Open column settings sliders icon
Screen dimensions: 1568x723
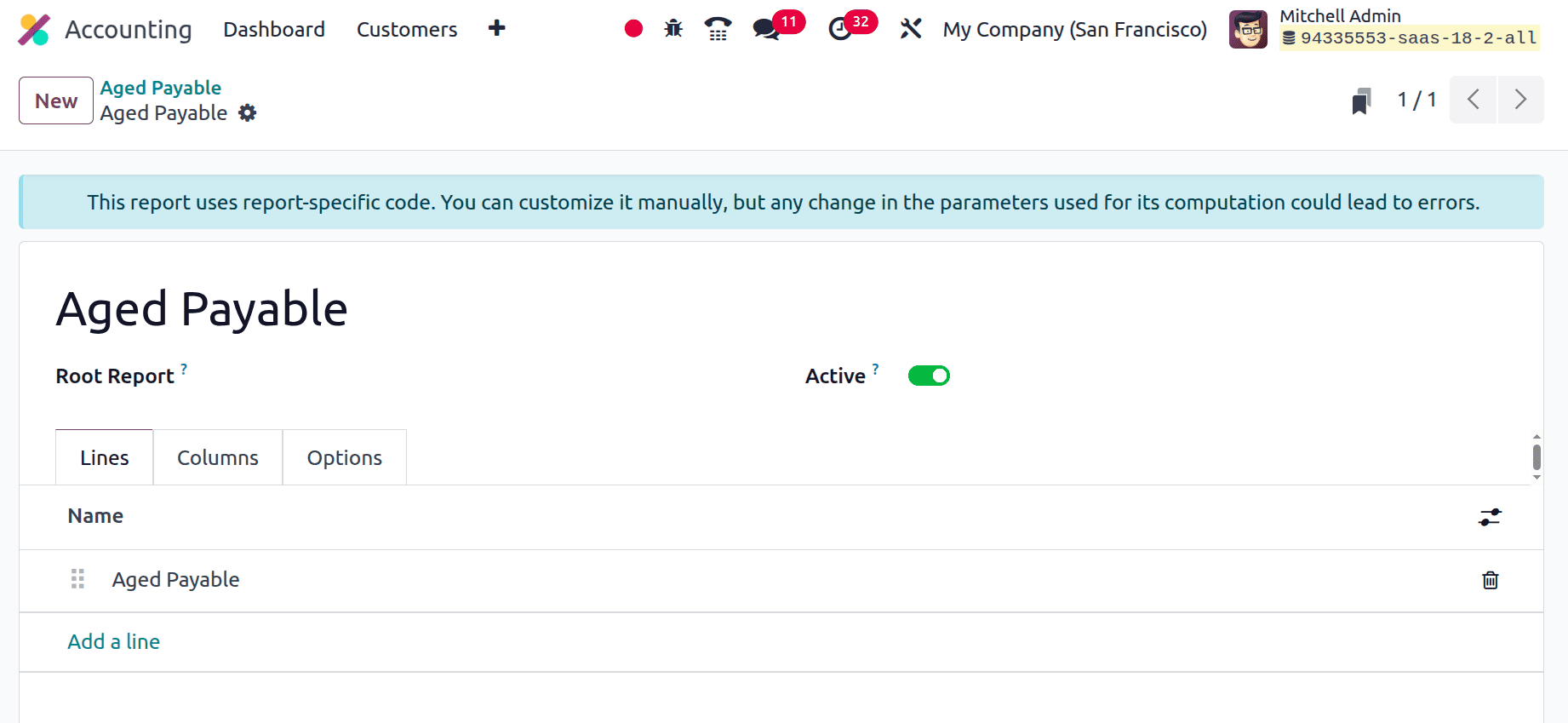click(1490, 517)
